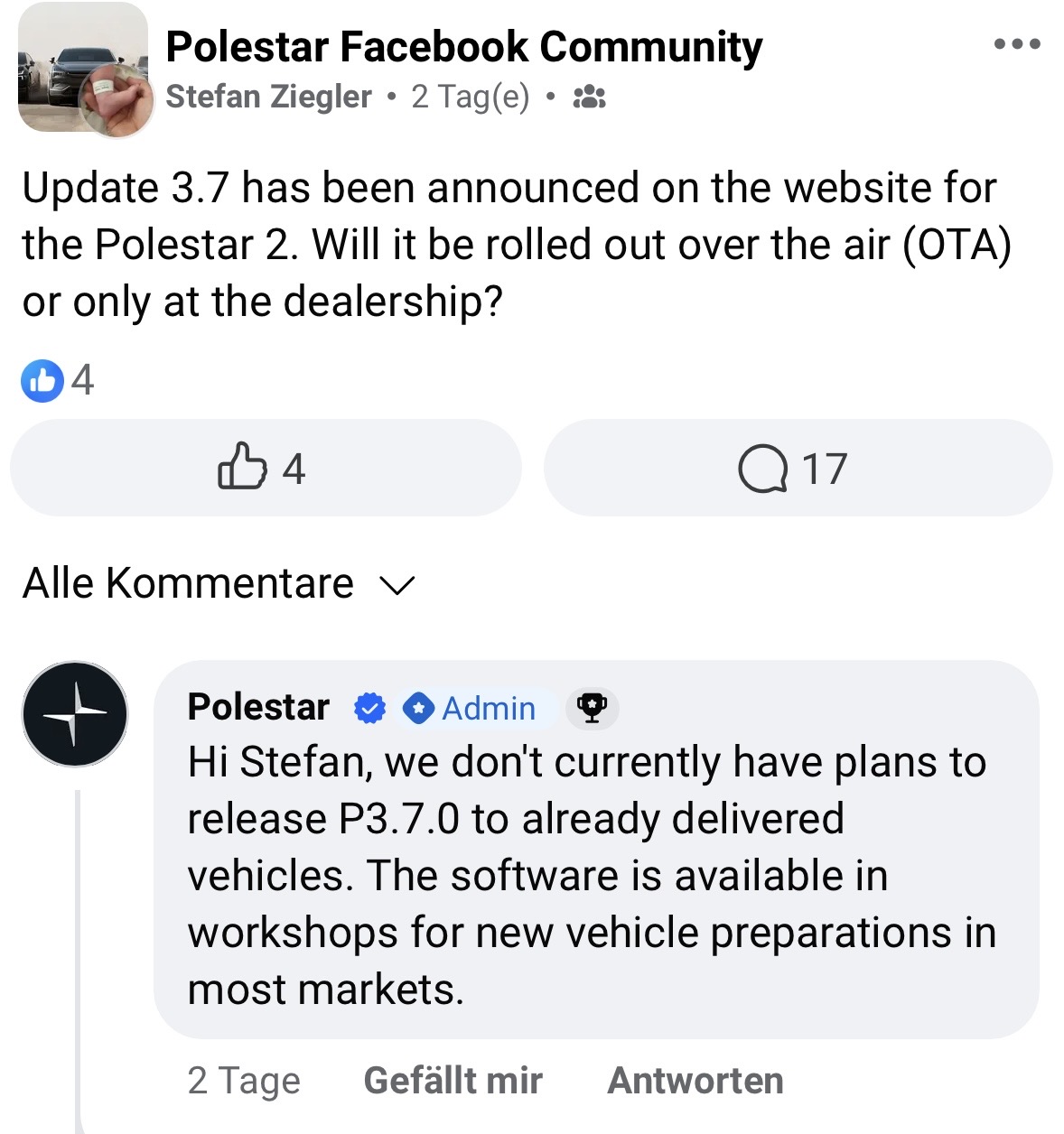Toggle "Gefällt mir" on Polestar's comment

pos(453,1080)
